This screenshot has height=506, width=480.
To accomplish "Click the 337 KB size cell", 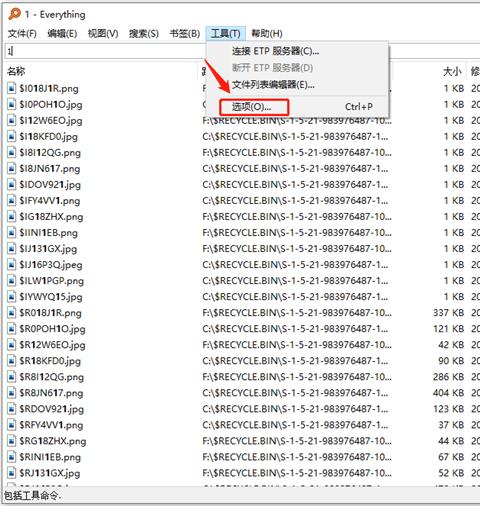I will coord(448,313).
